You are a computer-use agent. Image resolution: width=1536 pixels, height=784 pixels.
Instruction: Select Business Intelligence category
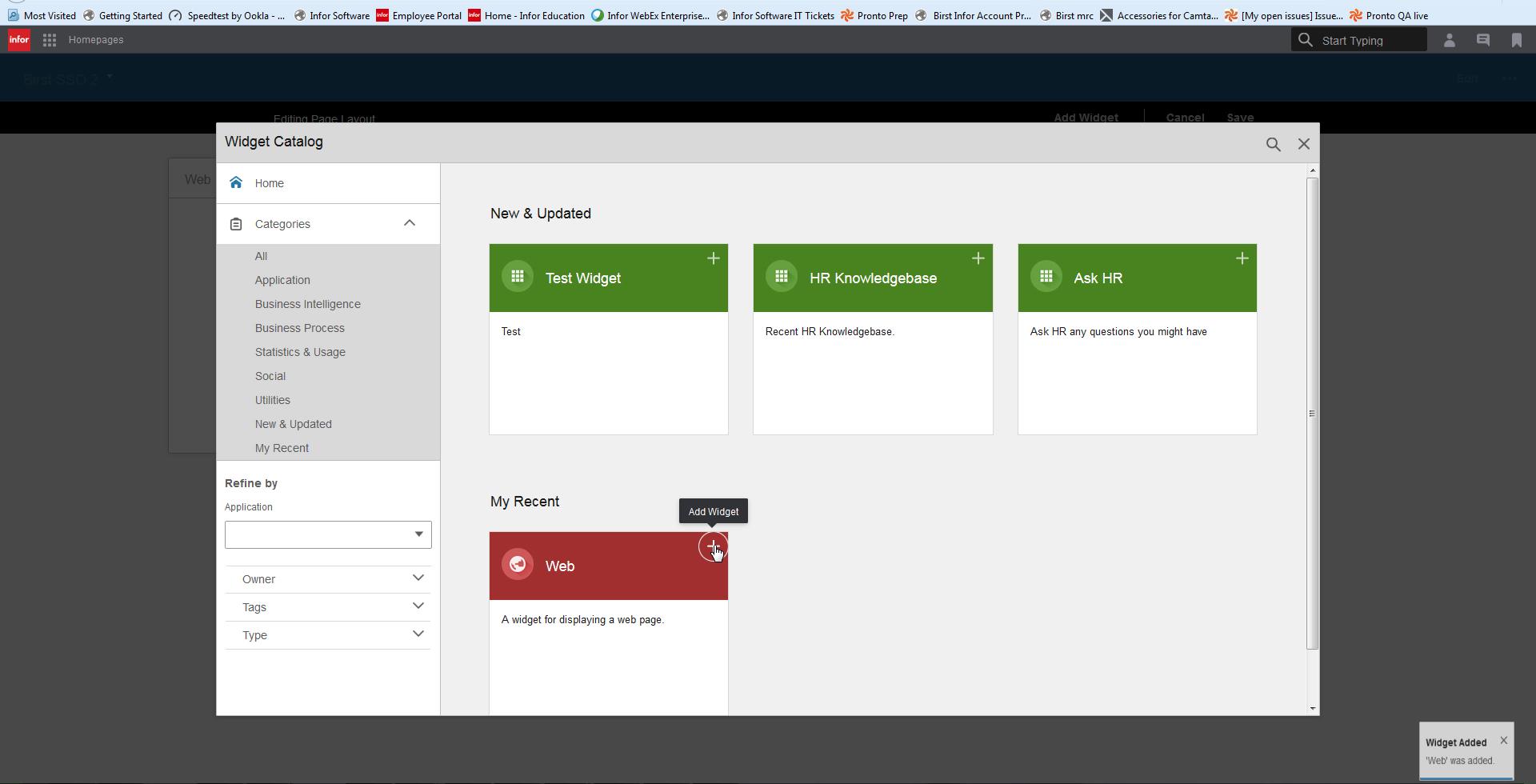pyautogui.click(x=307, y=304)
